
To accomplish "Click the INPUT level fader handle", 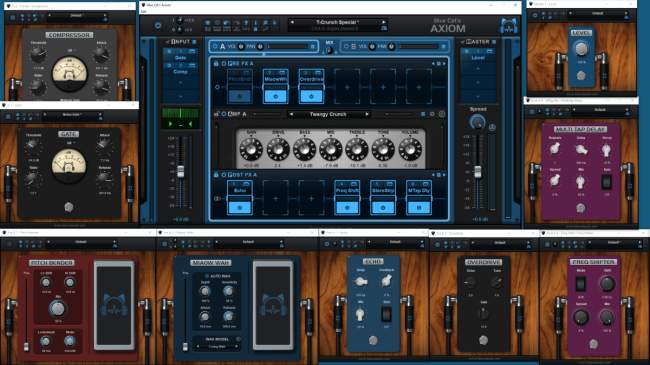I will tap(181, 171).
